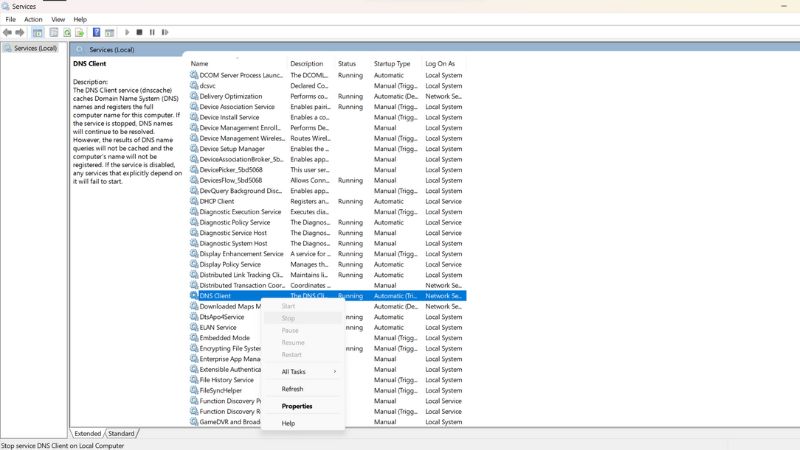Open the View menu in the menu bar
The height and width of the screenshot is (450, 800).
point(58,19)
